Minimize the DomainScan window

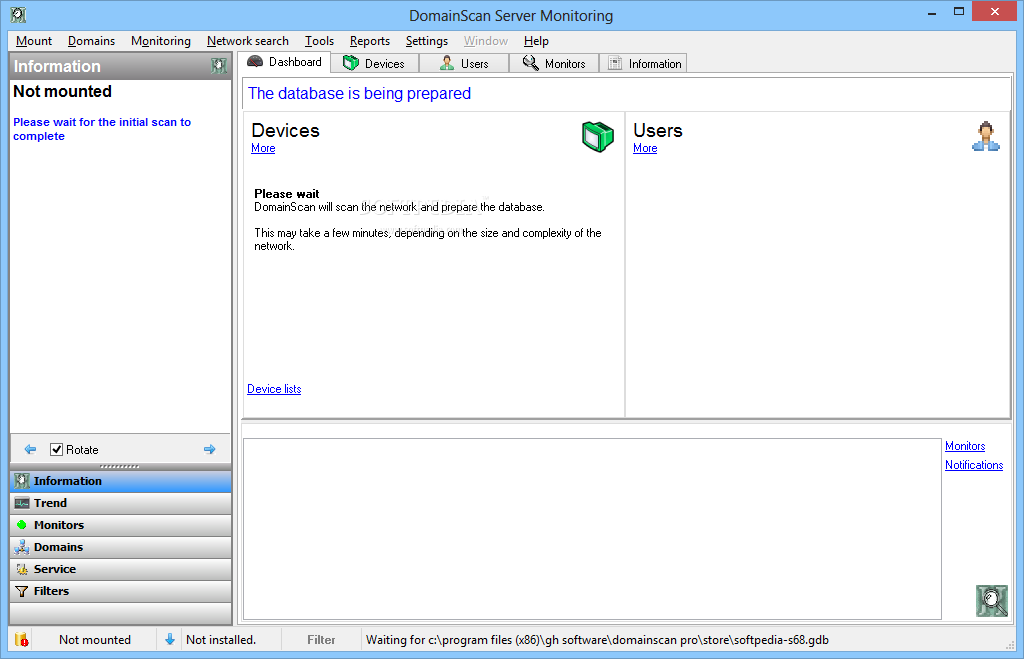[x=933, y=12]
